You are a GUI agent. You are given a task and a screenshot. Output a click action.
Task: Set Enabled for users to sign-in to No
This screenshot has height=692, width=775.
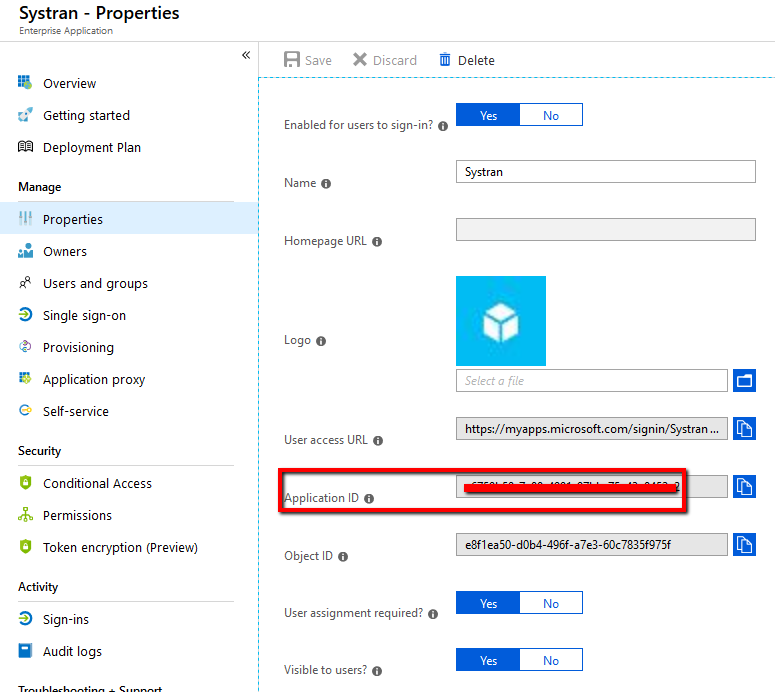pyautogui.click(x=551, y=115)
